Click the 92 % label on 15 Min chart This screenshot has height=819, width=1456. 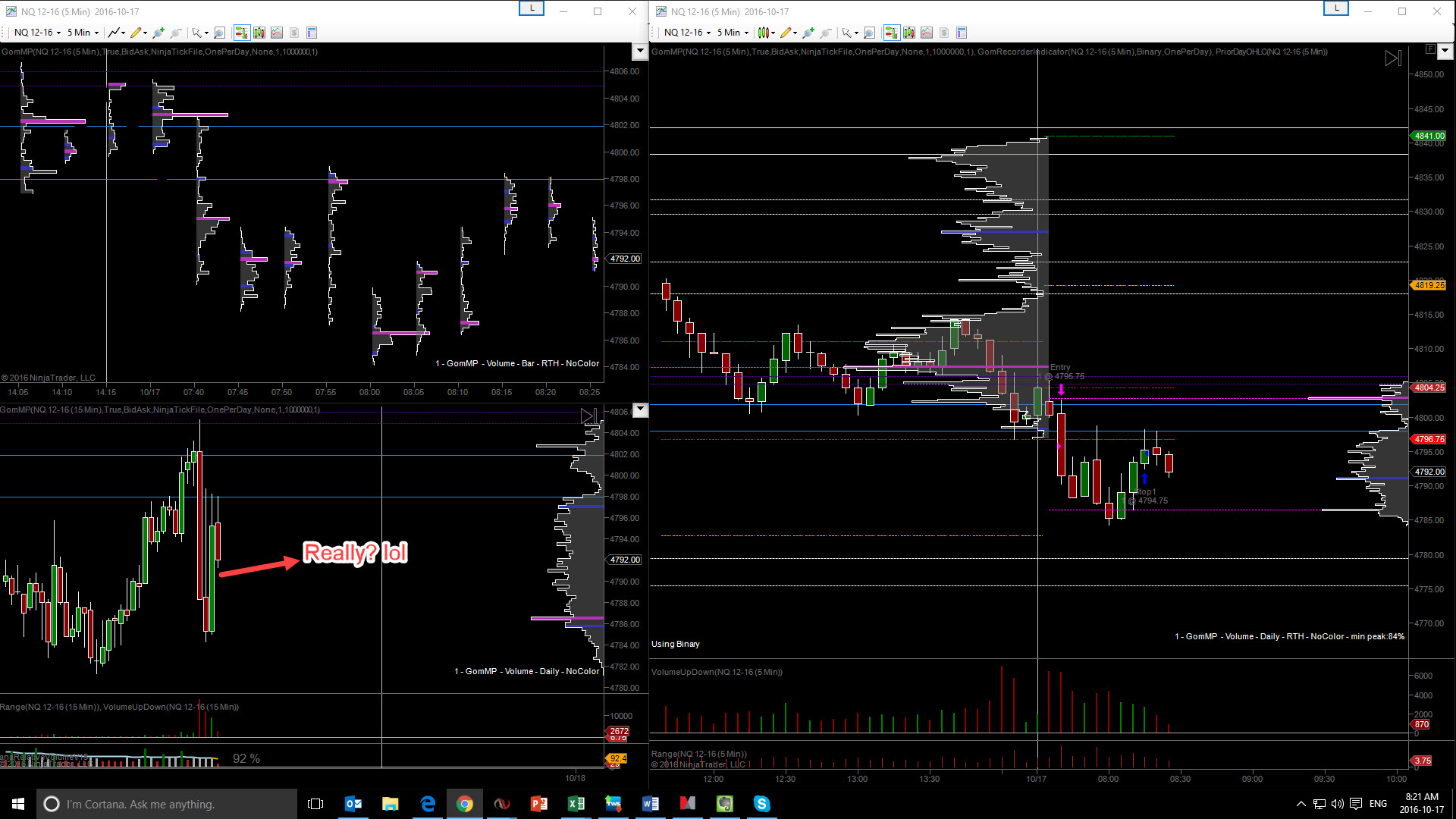click(246, 758)
